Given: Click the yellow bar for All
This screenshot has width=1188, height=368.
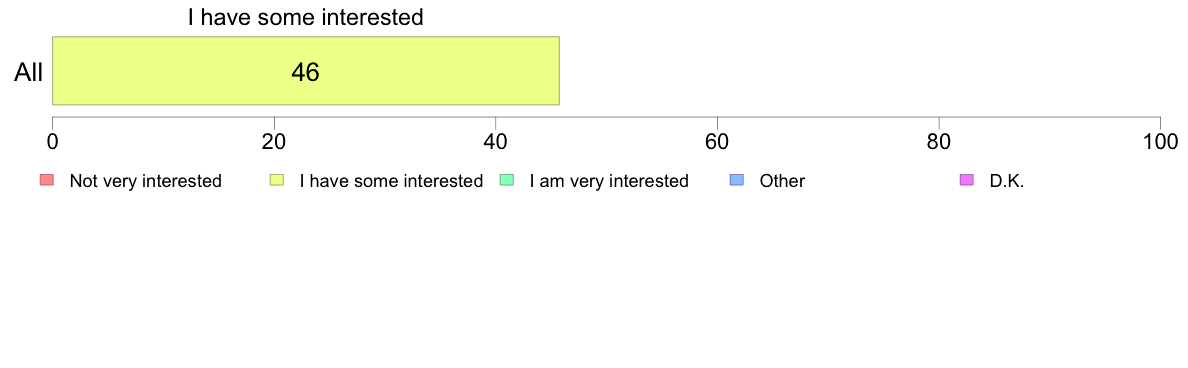Looking at the screenshot, I should [305, 70].
